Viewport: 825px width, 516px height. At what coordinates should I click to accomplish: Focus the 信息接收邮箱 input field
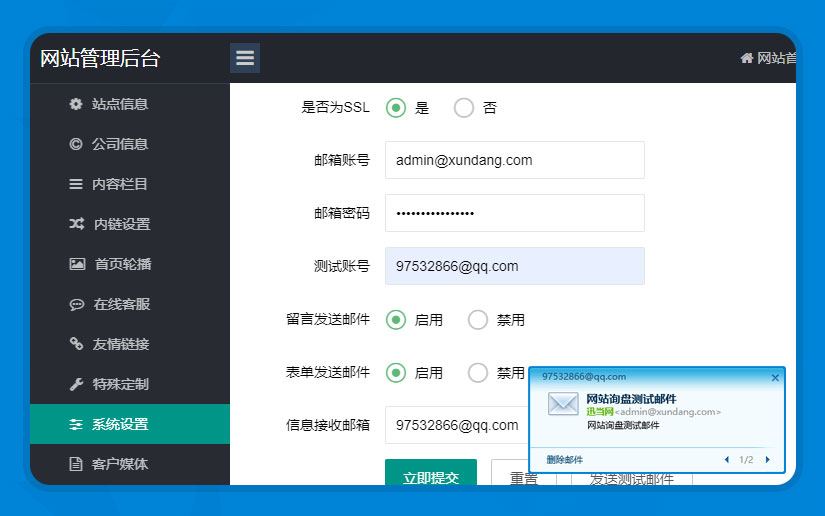[x=457, y=425]
